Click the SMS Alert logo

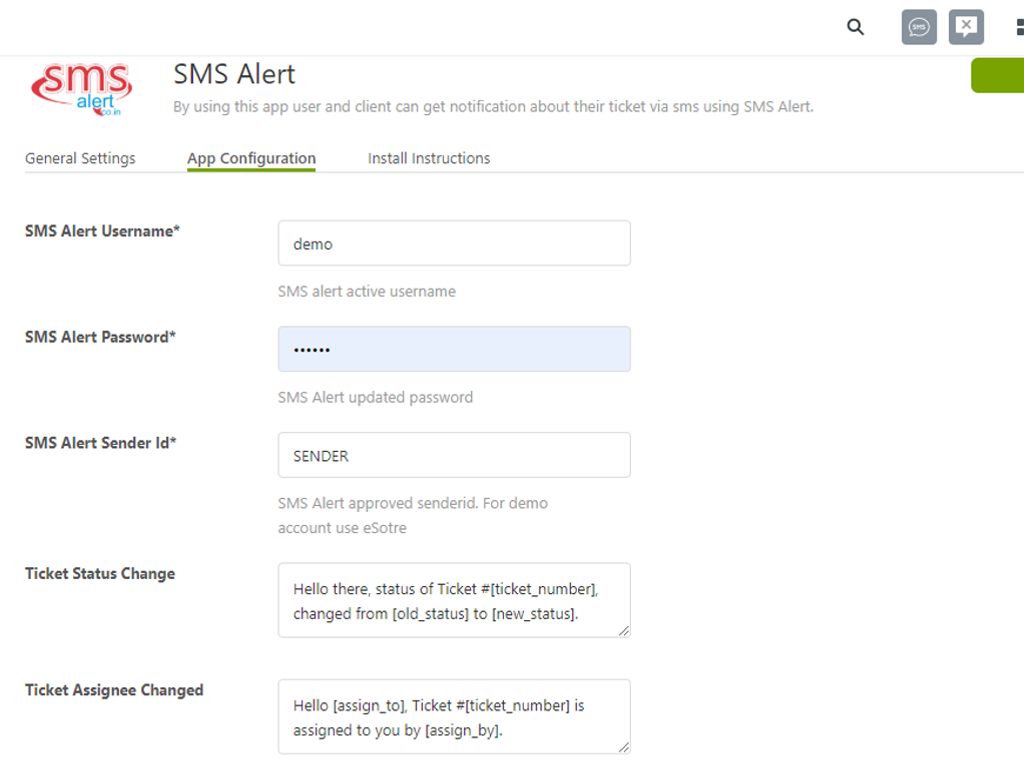(82, 89)
